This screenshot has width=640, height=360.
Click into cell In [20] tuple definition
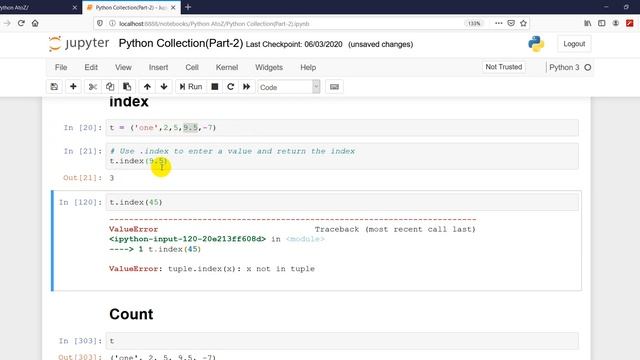click(342, 128)
